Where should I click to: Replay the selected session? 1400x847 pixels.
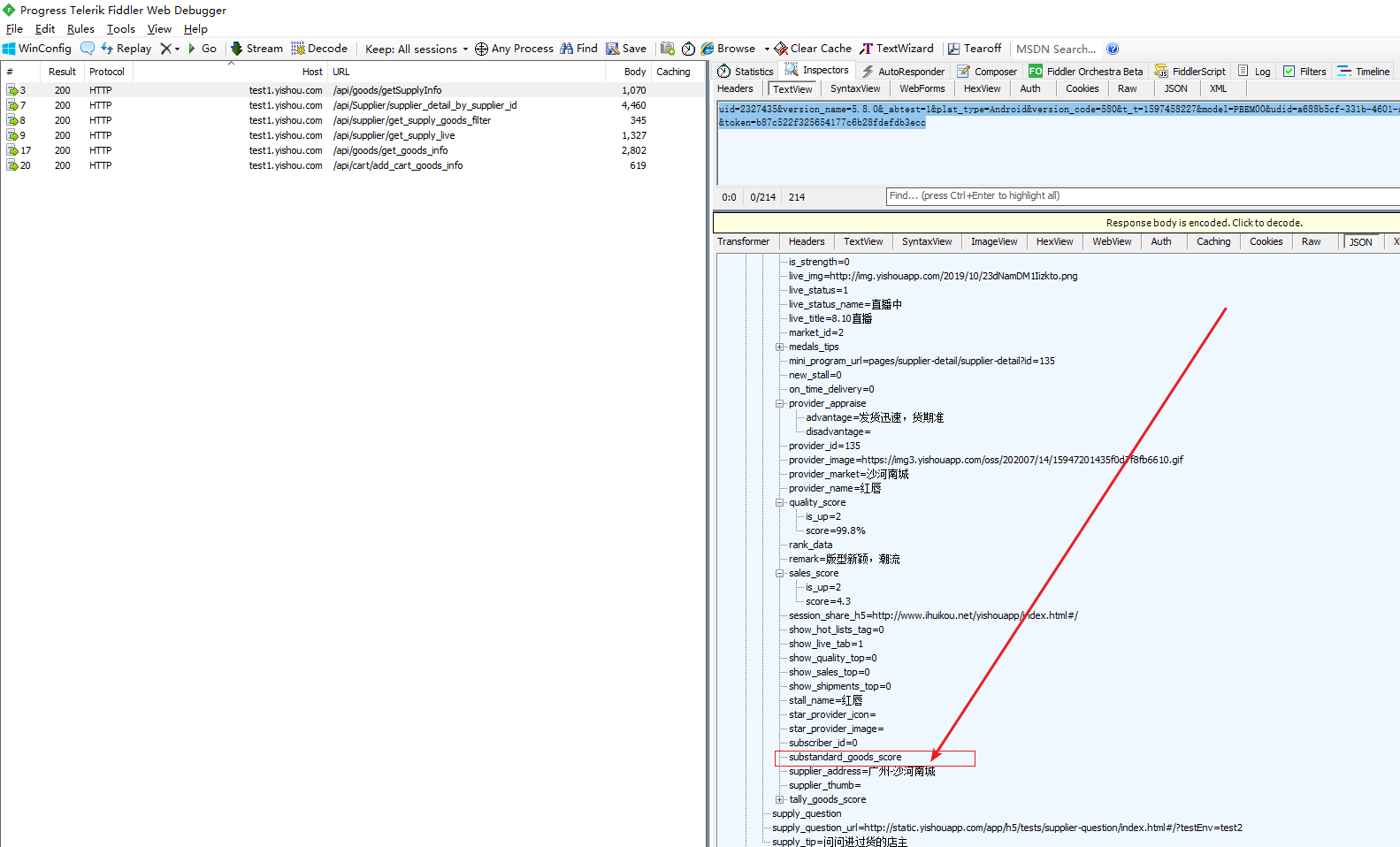click(126, 49)
